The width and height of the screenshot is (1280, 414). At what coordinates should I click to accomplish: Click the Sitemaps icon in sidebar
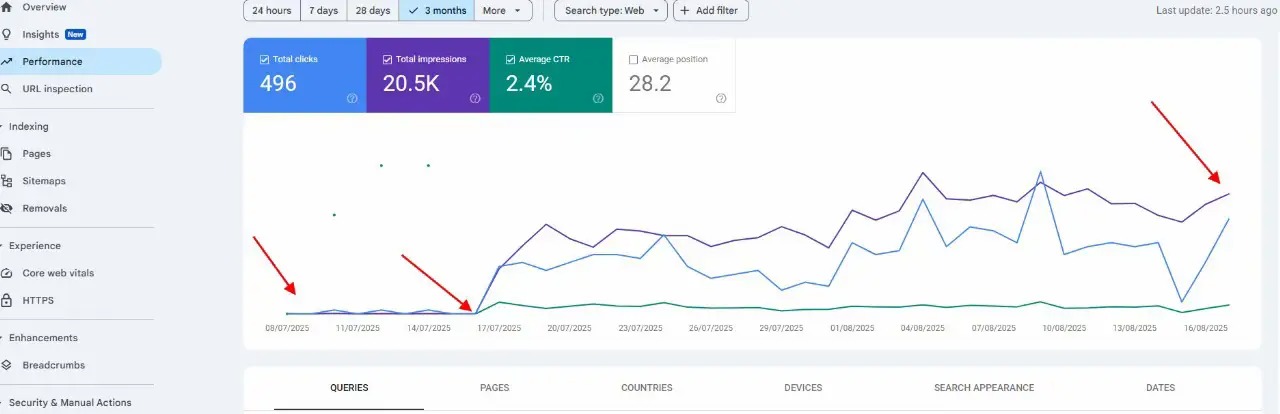pos(7,181)
